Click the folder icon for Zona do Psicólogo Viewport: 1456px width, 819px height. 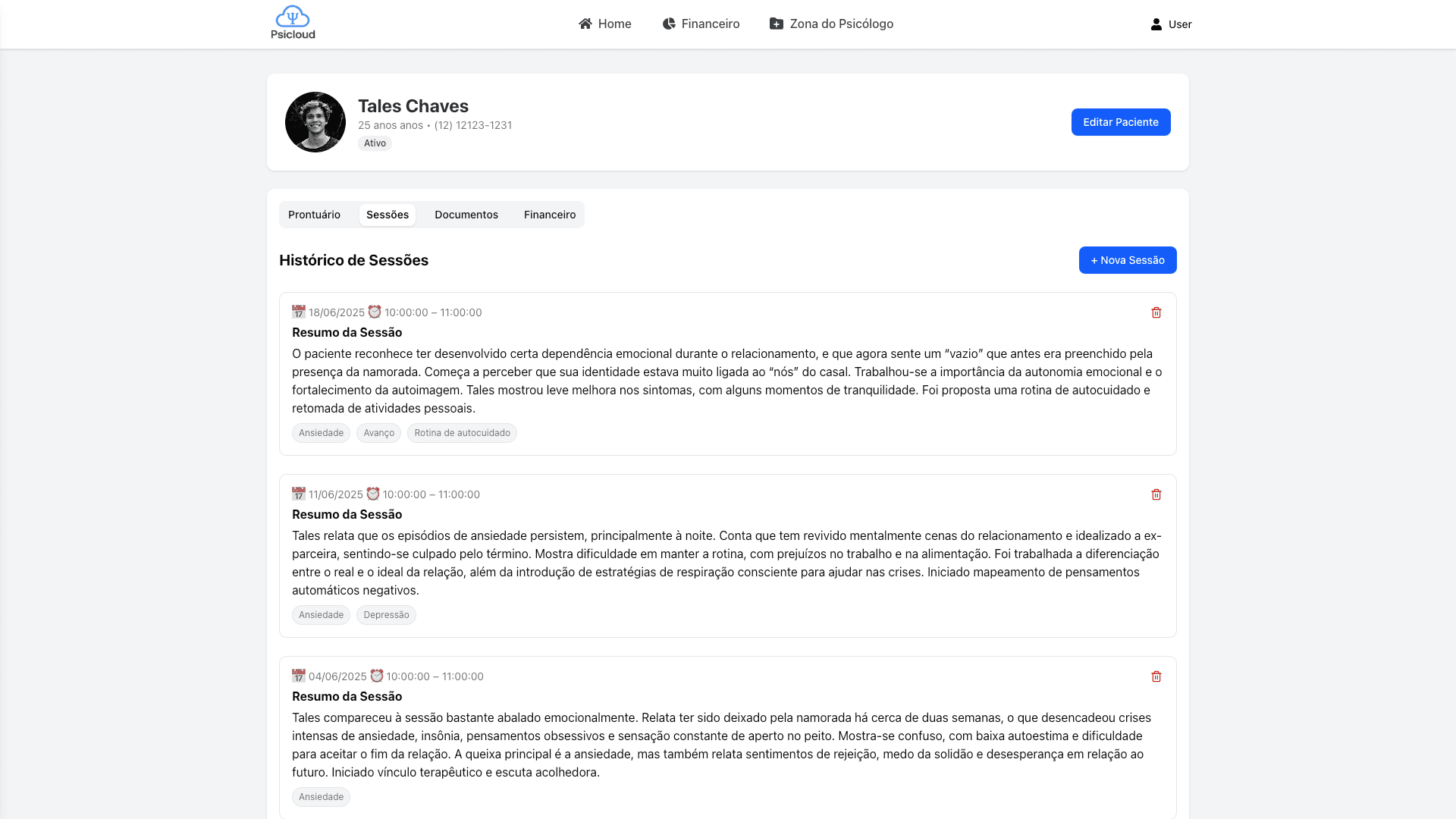click(776, 24)
